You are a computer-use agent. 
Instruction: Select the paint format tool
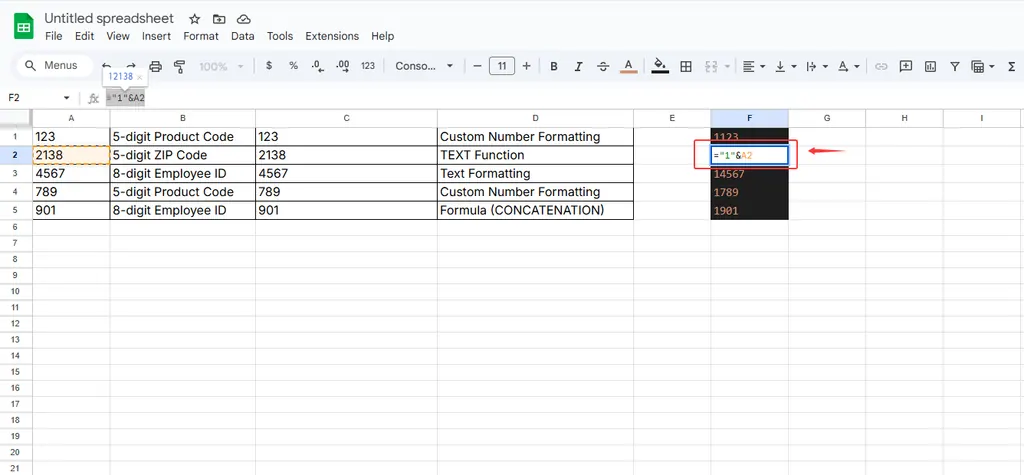180,66
